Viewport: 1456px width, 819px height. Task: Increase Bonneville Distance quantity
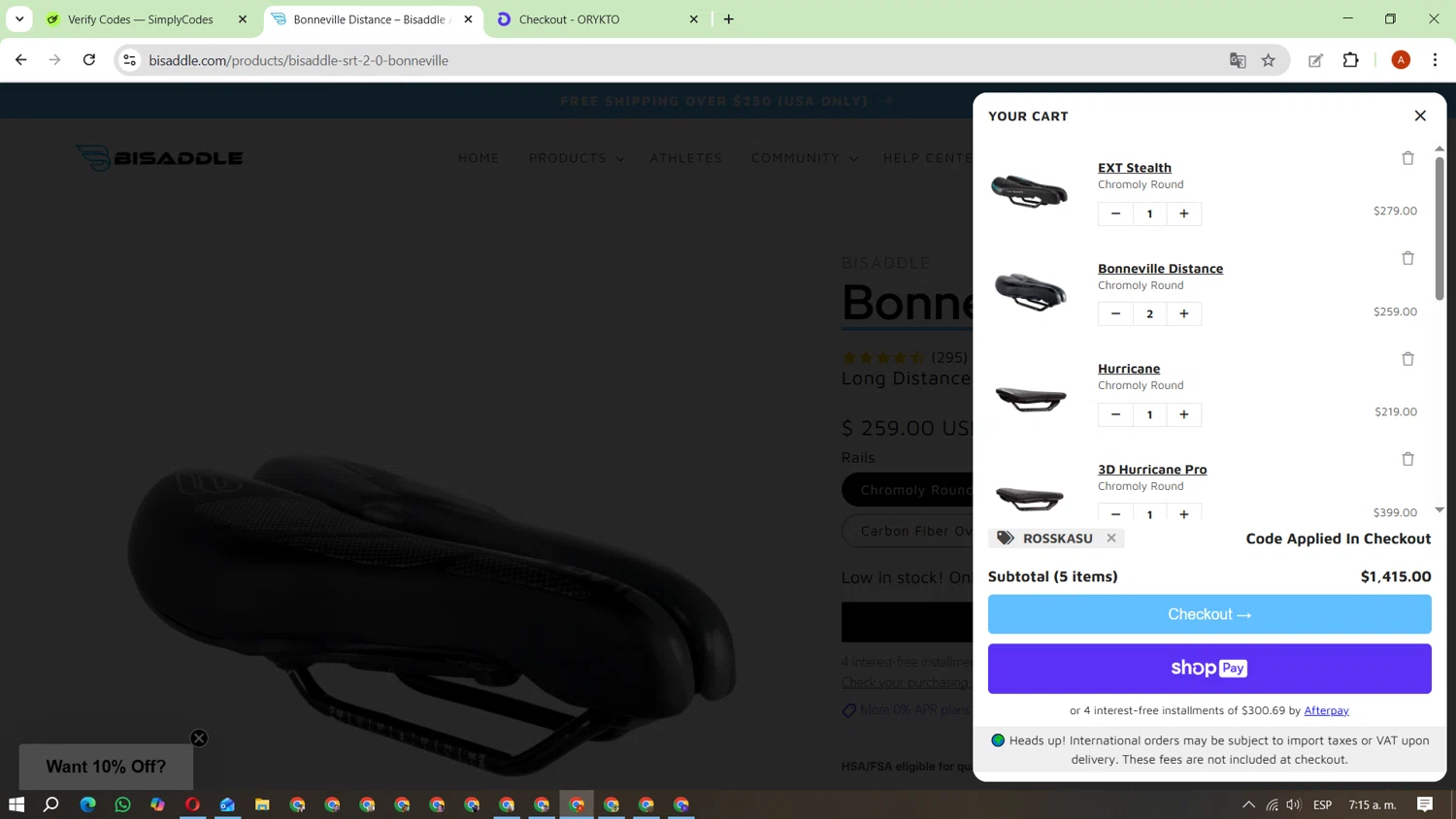pyautogui.click(x=1184, y=313)
